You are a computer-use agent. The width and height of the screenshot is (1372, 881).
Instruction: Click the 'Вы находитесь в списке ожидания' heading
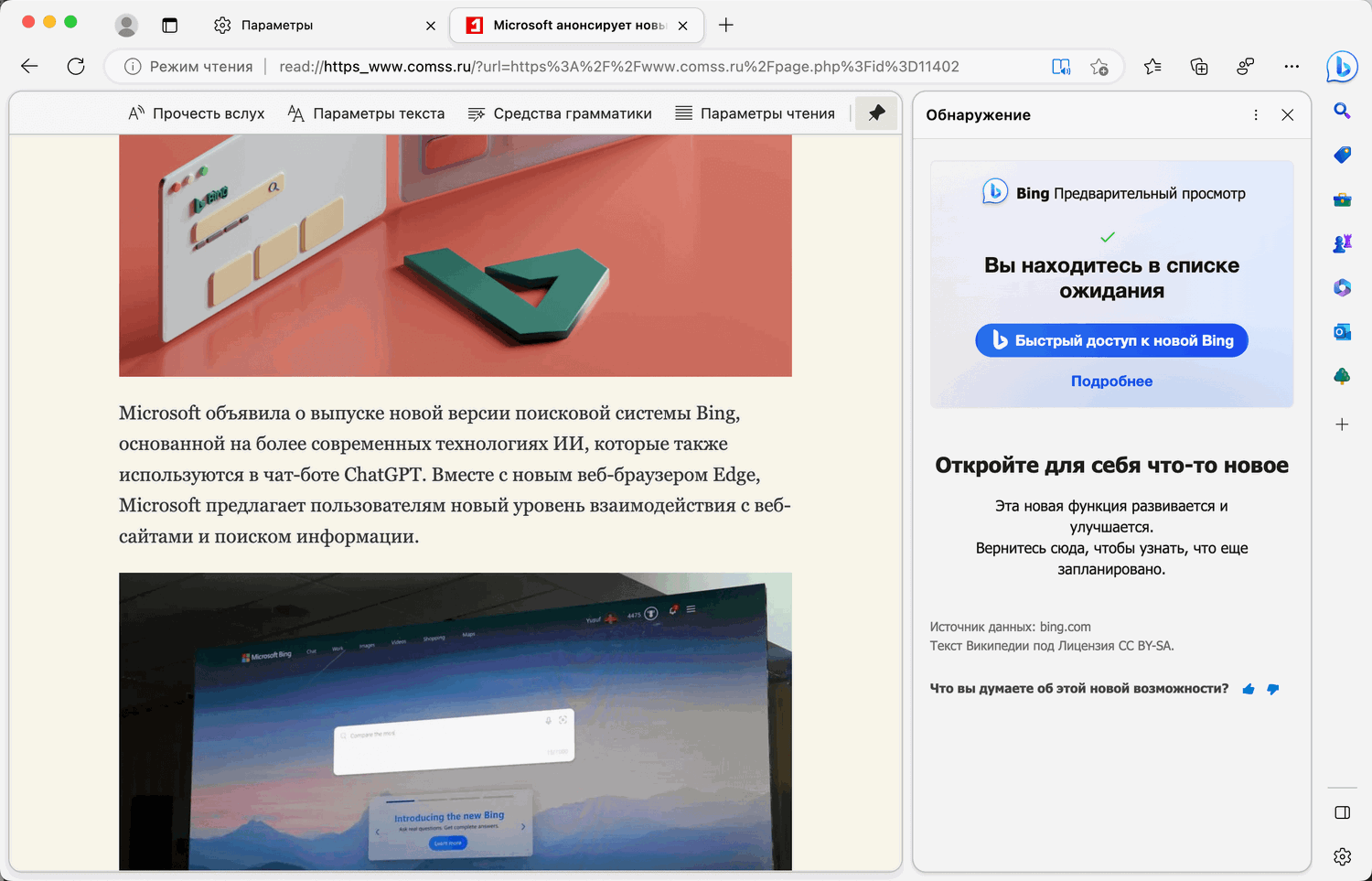pyautogui.click(x=1112, y=278)
